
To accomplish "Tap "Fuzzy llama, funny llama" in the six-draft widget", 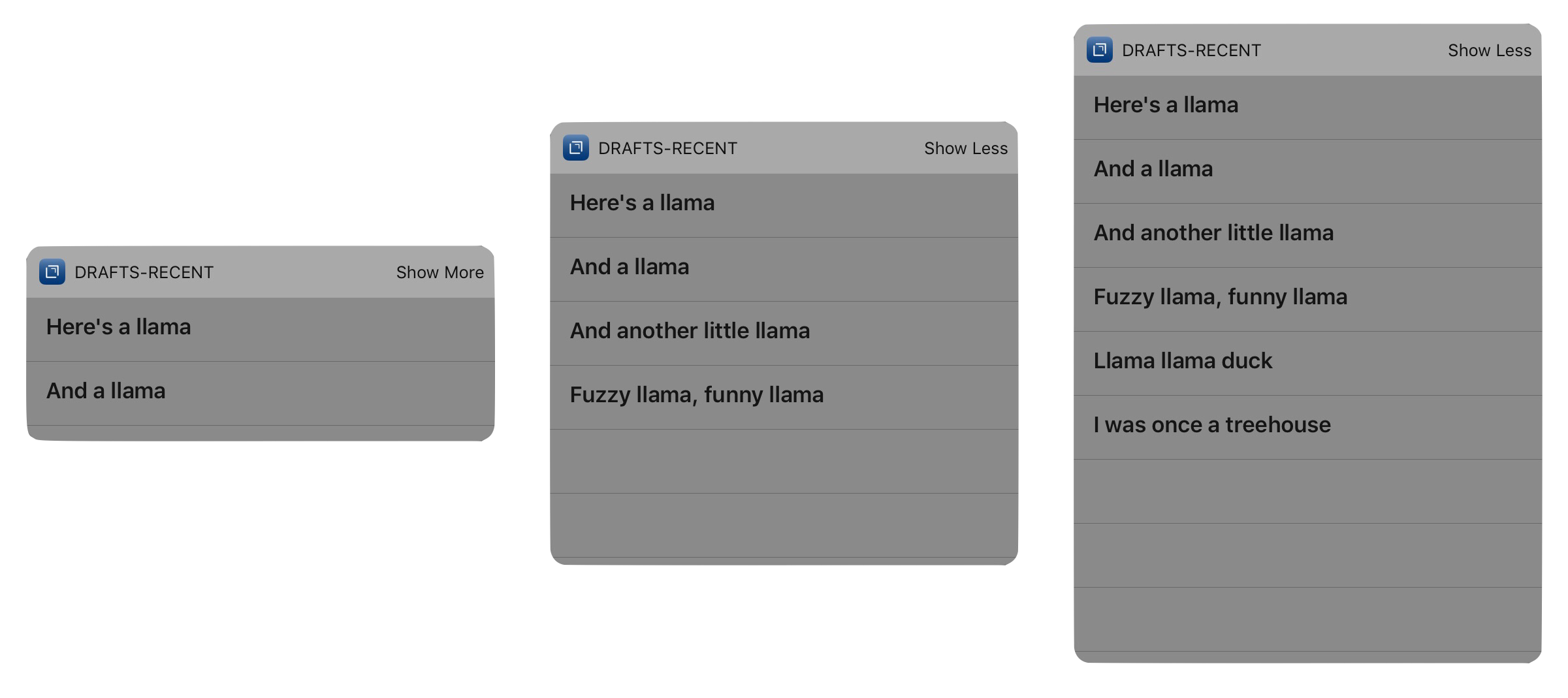I will coord(1220,297).
